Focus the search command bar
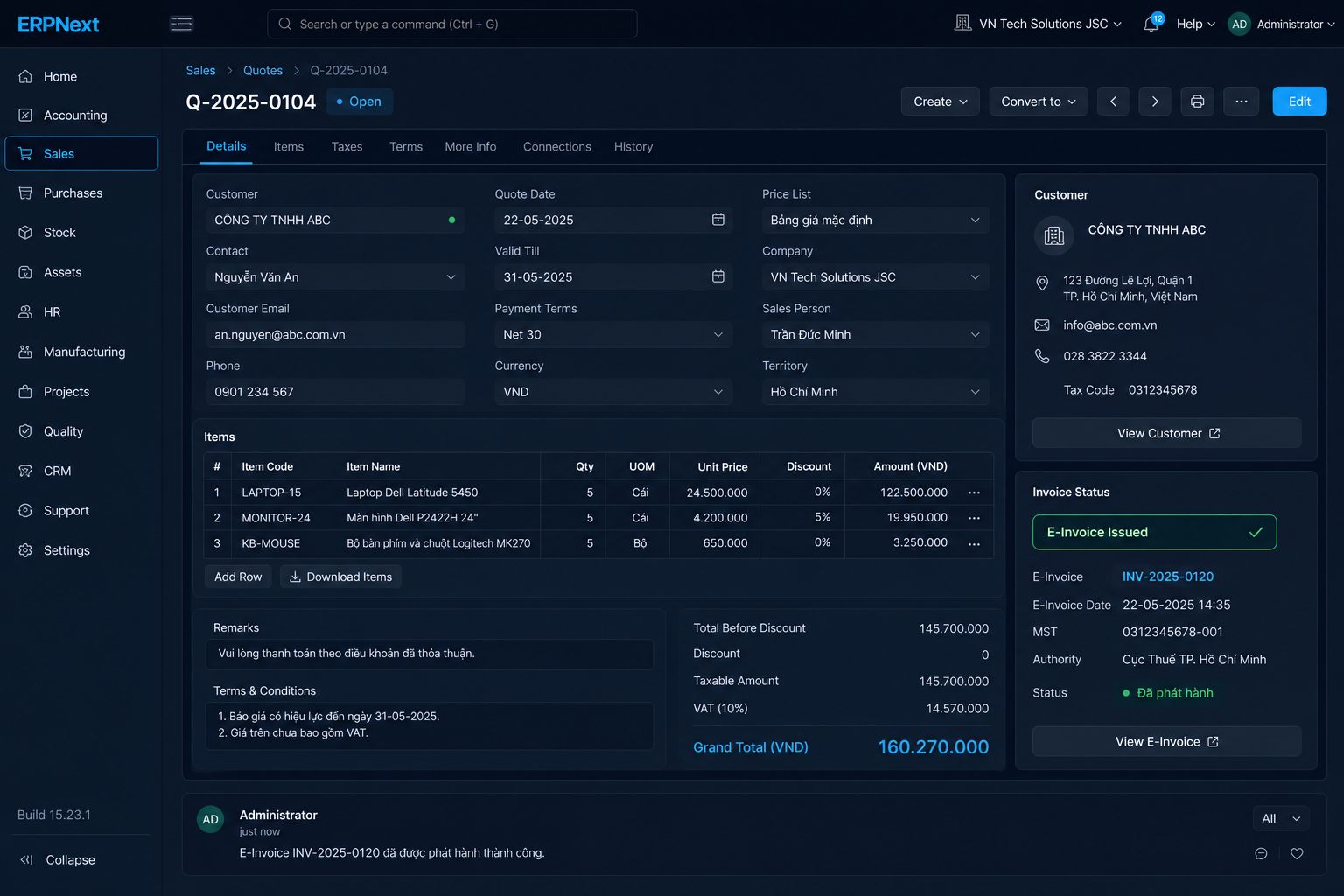This screenshot has width=1344, height=896. click(x=452, y=24)
